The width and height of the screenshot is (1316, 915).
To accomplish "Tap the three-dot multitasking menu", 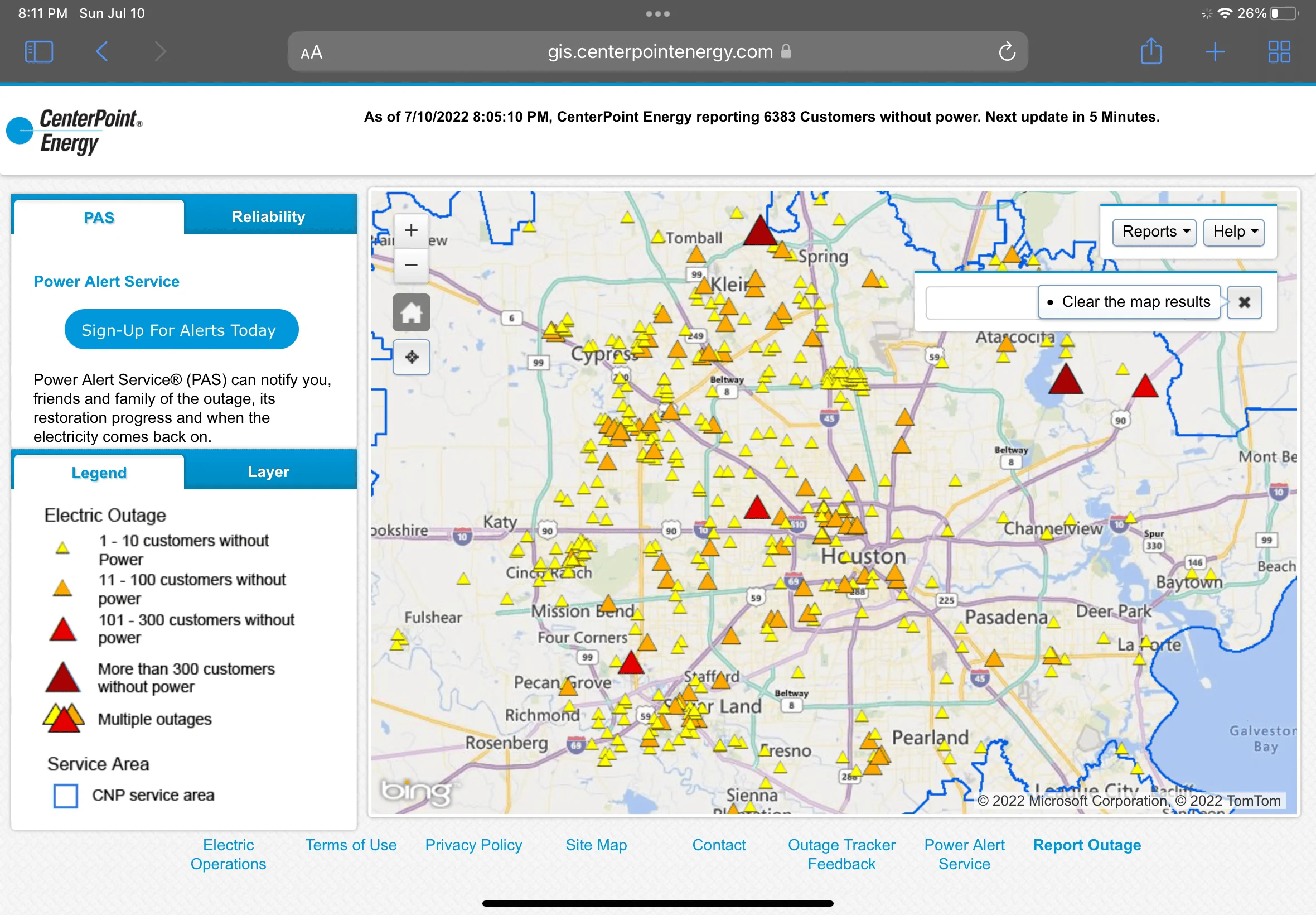I will (657, 14).
